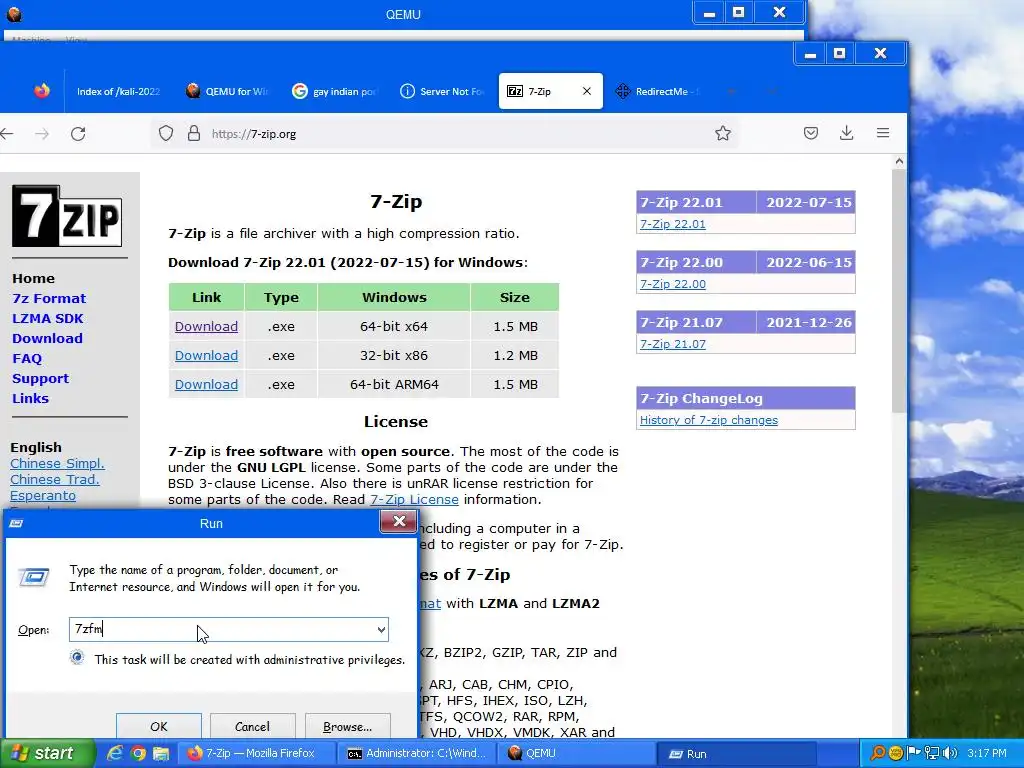
Task: Reload the 7-zip.org page
Action: coord(78,134)
